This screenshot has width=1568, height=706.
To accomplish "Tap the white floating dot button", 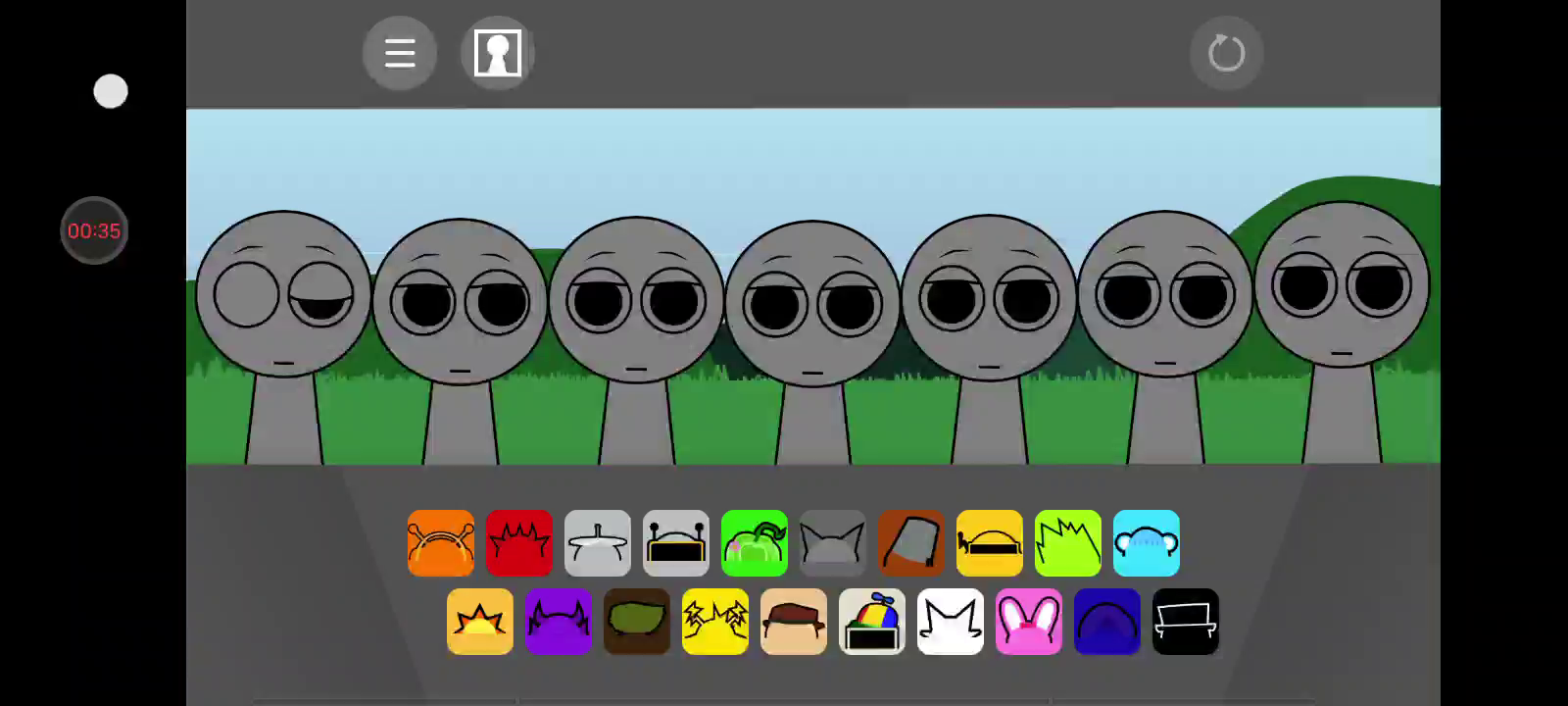I will point(111,91).
